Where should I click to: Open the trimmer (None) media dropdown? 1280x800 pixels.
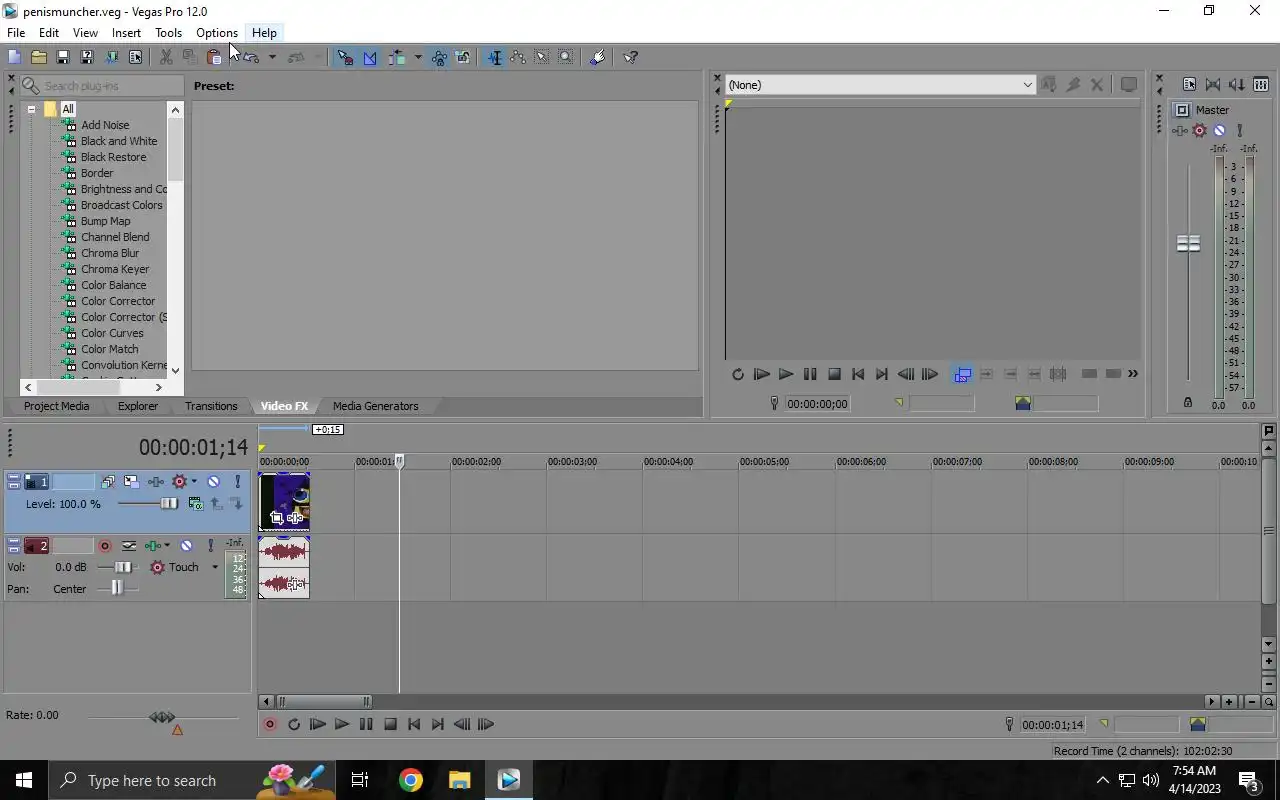coord(1027,85)
